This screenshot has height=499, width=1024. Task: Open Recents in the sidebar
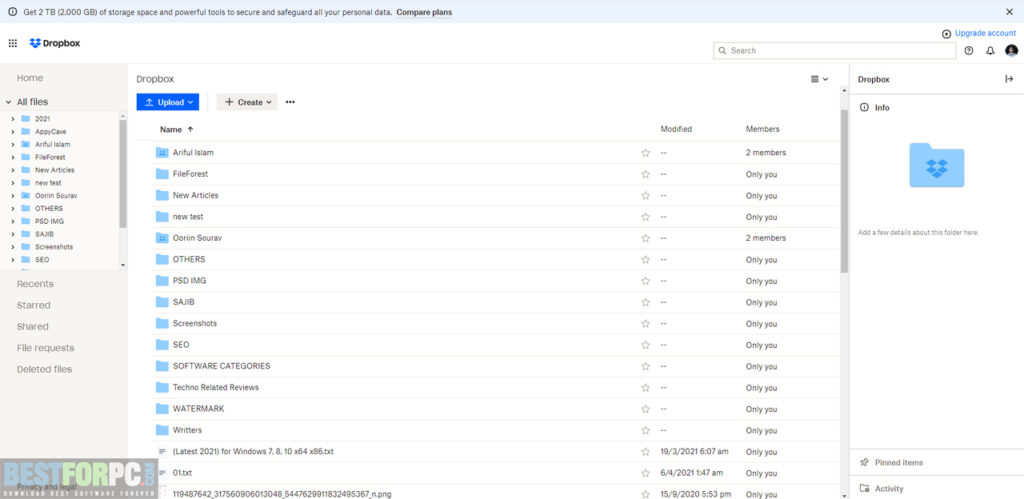point(35,284)
